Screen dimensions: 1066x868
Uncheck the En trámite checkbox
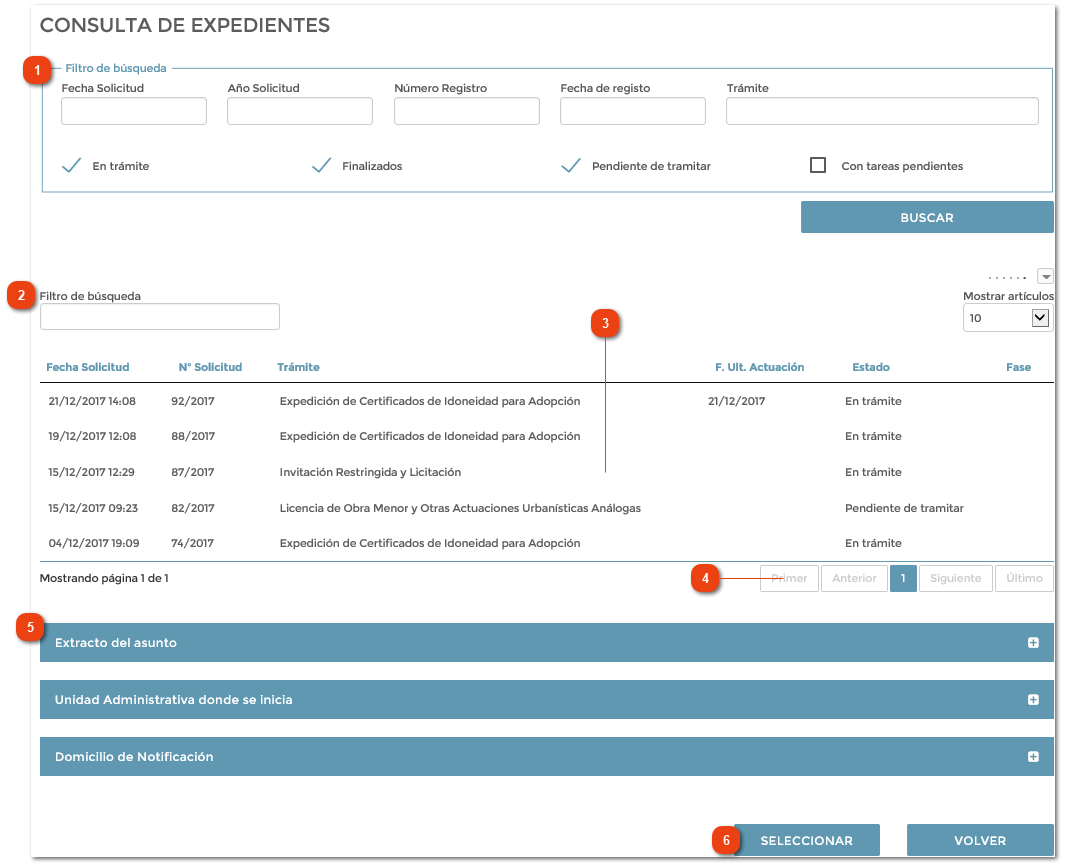pos(71,166)
